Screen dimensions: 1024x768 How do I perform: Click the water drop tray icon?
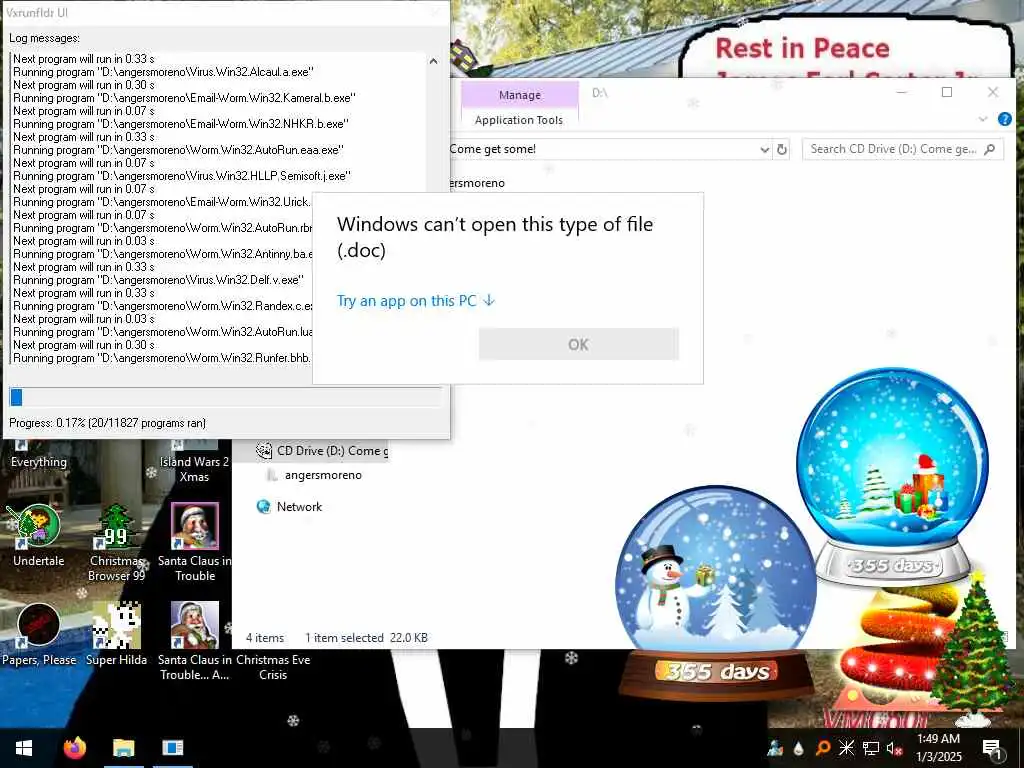[x=798, y=748]
